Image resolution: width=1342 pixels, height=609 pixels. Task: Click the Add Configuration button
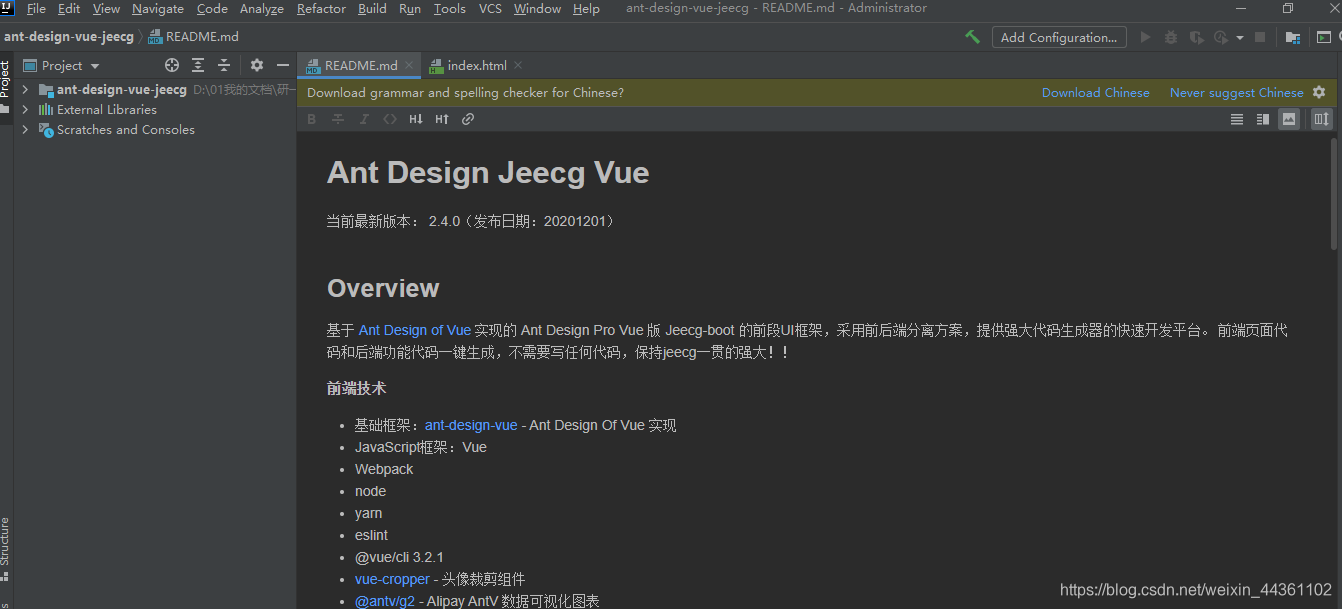pyautogui.click(x=1059, y=37)
